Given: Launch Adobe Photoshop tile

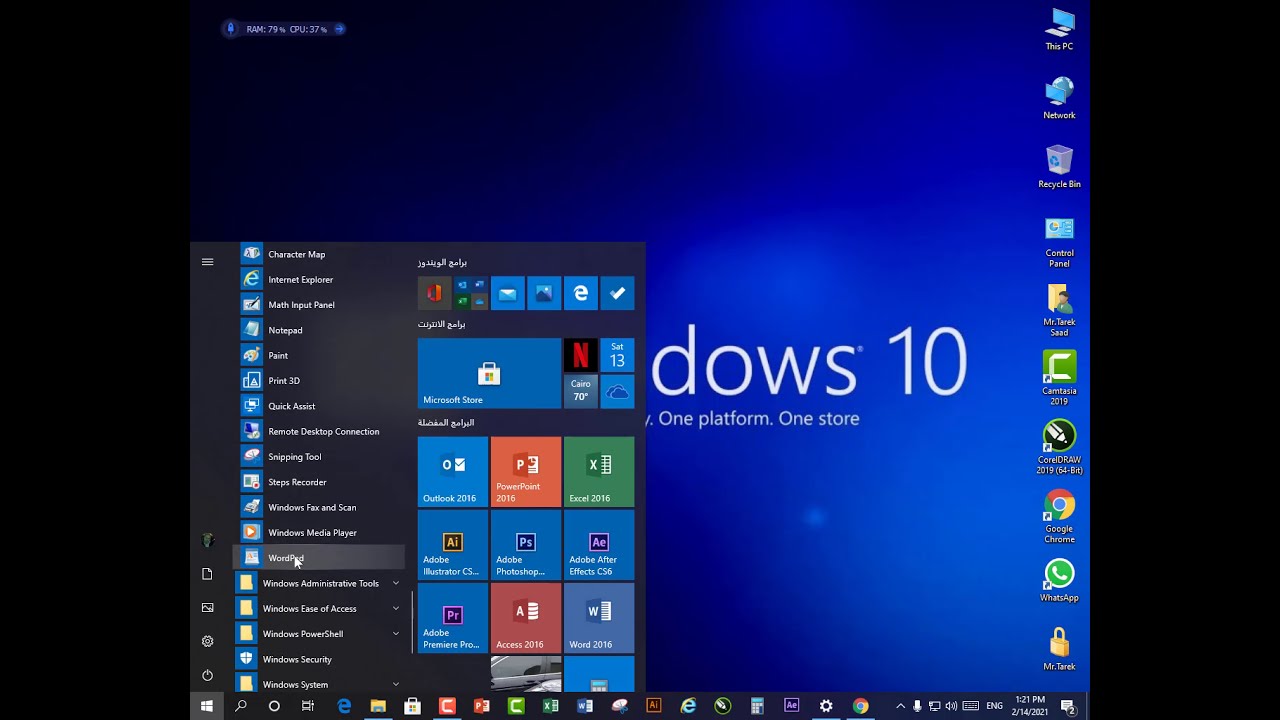Looking at the screenshot, I should (x=526, y=545).
